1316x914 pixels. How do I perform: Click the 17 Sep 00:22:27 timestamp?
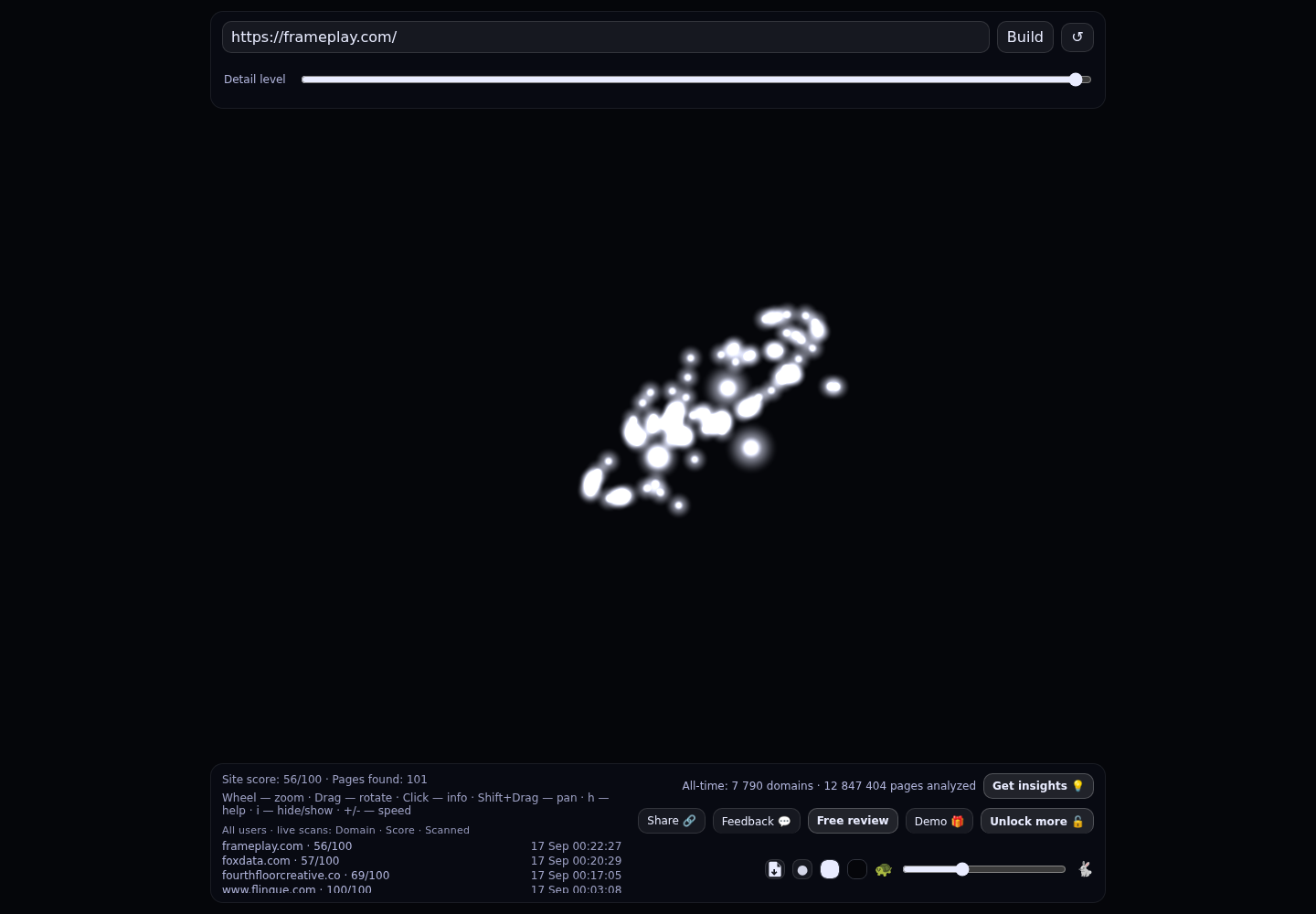click(x=576, y=846)
